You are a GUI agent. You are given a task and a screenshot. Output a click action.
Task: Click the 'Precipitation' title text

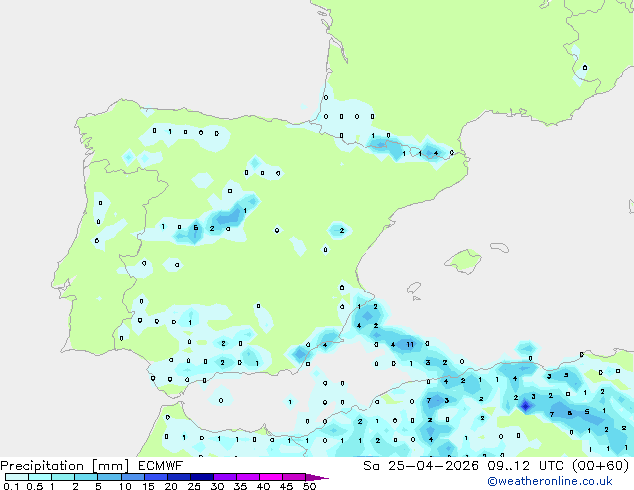[x=42, y=466]
